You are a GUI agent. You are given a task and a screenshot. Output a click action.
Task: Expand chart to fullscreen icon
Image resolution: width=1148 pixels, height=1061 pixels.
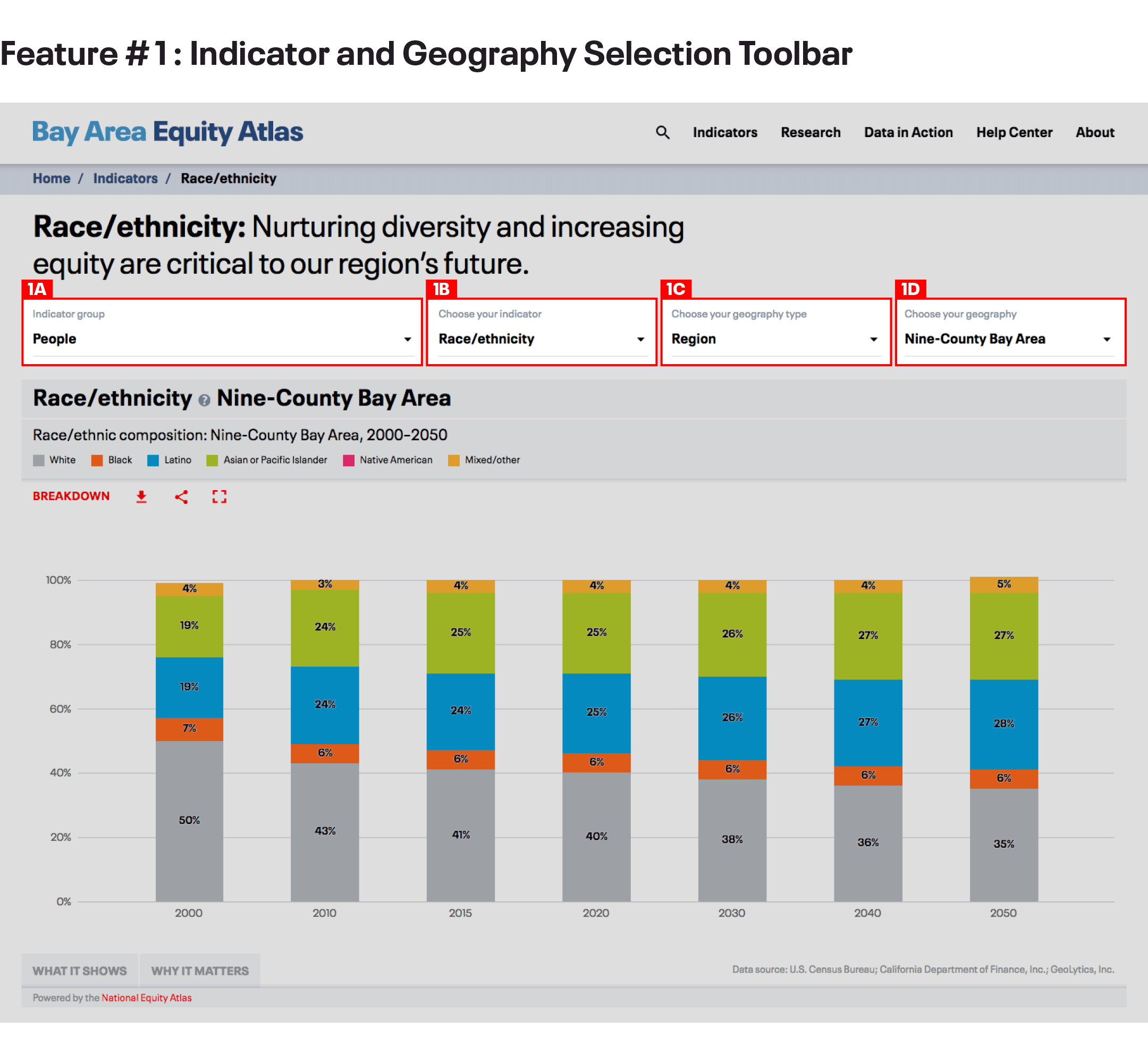tap(220, 496)
